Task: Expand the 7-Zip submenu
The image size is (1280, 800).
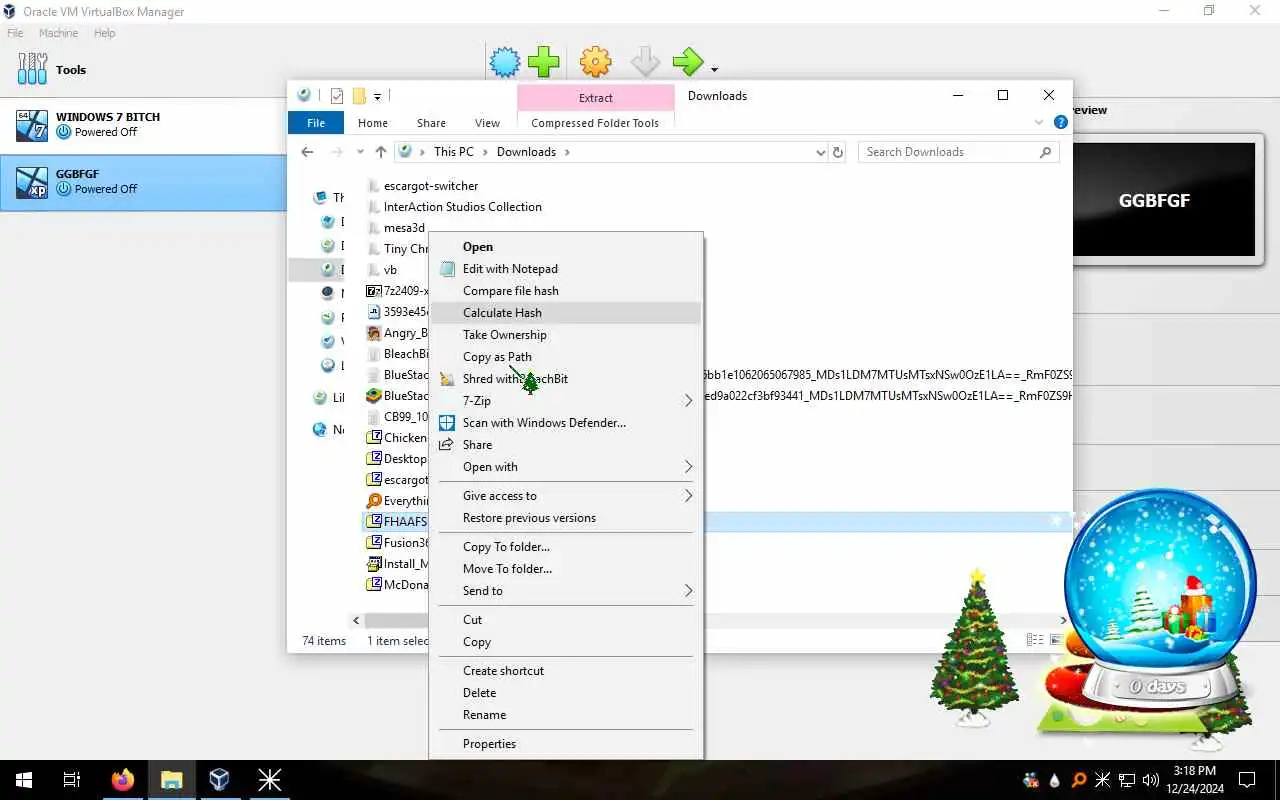Action: coord(566,401)
